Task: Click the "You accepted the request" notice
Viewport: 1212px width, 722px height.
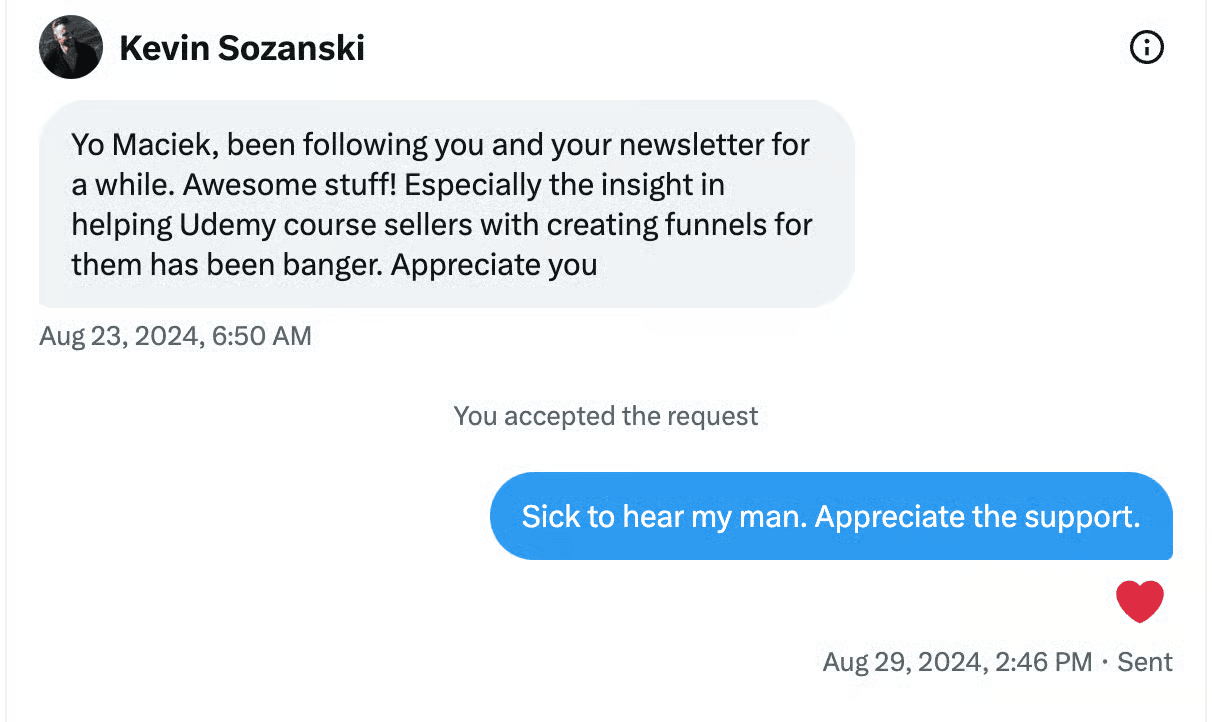Action: coord(606,416)
